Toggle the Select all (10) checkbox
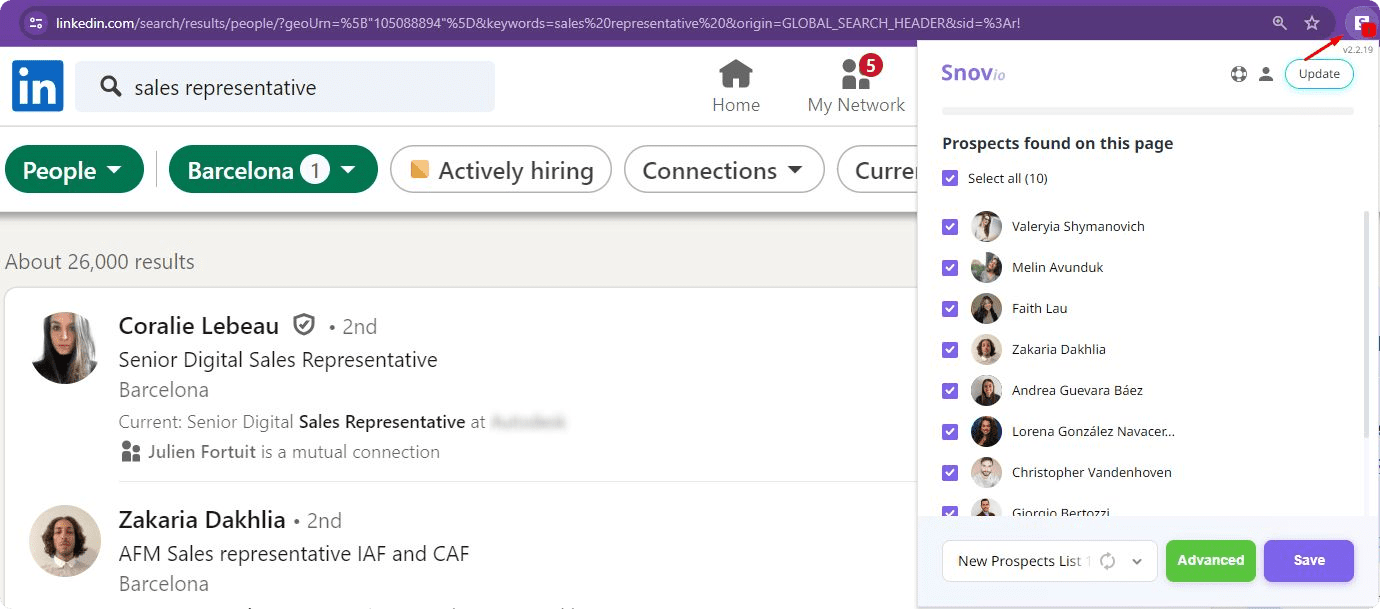Viewport: 1380px width, 609px height. [x=950, y=178]
